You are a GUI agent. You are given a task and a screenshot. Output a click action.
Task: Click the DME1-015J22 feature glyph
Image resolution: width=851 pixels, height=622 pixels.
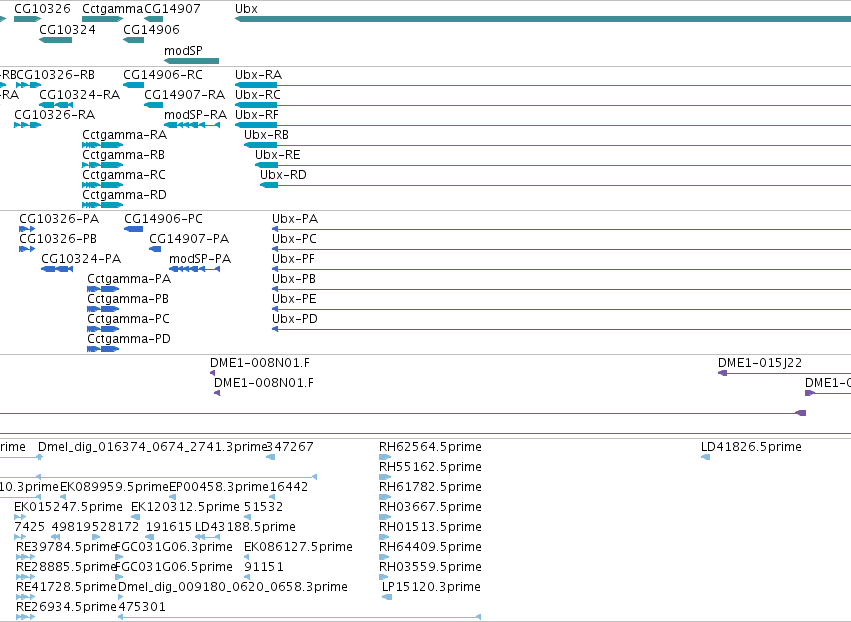(784, 373)
